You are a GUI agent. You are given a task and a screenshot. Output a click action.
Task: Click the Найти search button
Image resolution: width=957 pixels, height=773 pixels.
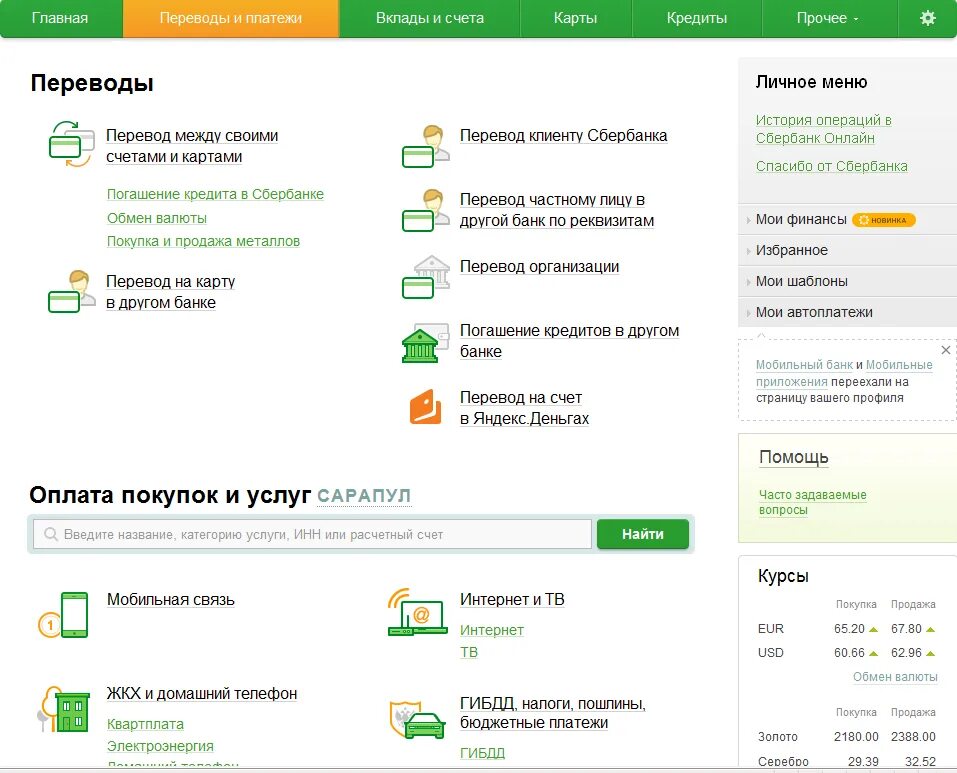pos(643,534)
